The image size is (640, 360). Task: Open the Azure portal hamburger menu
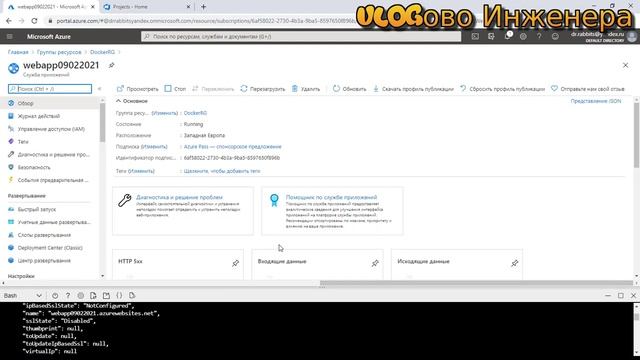pyautogui.click(x=10, y=37)
